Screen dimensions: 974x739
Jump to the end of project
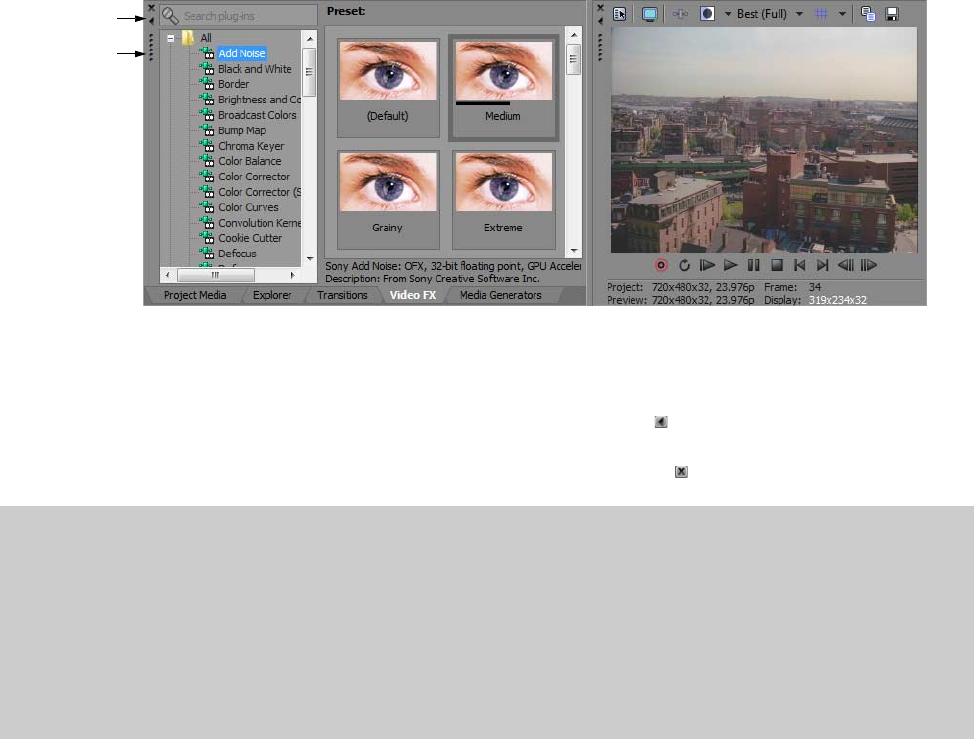tap(822, 266)
